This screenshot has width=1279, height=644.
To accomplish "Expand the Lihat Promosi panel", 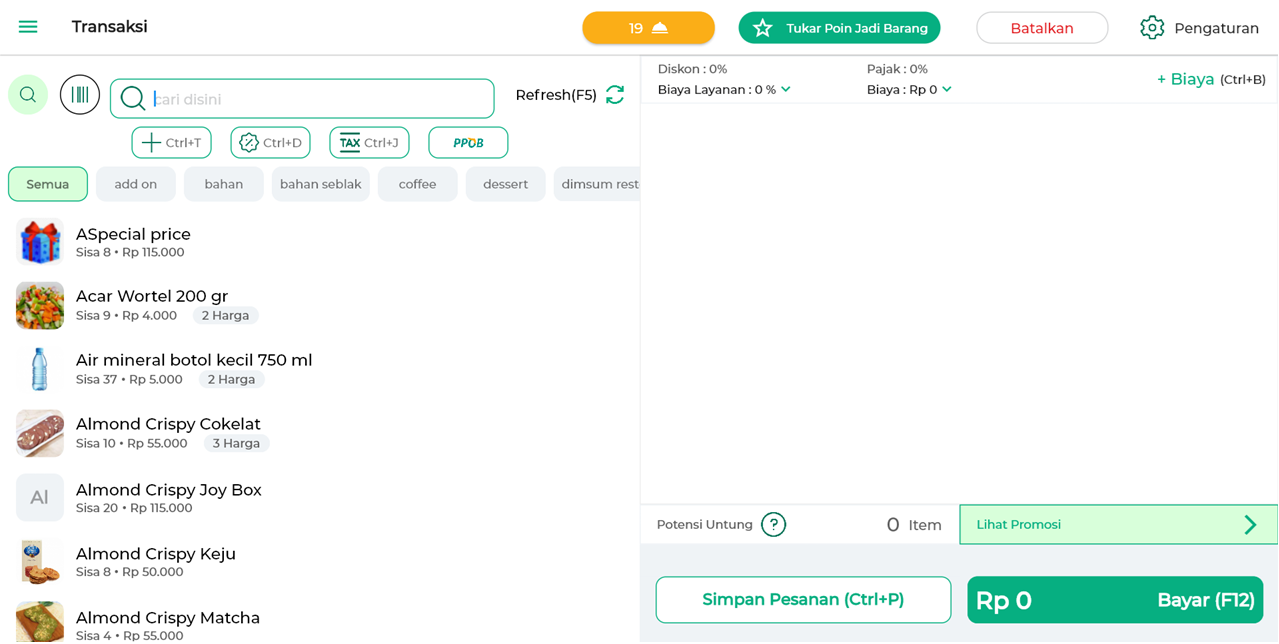I will coord(1118,525).
